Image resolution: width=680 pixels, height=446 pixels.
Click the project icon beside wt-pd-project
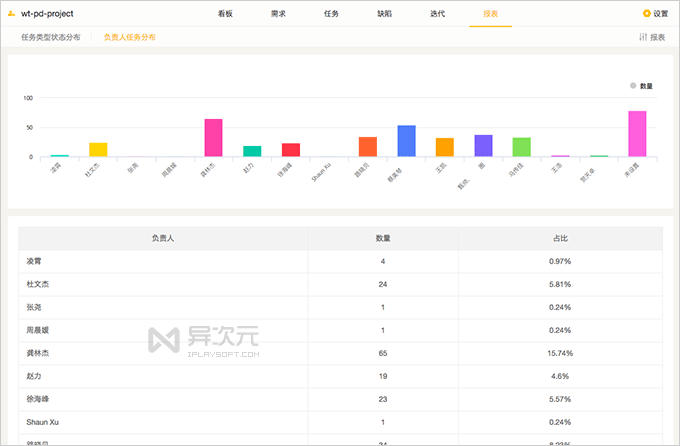pyautogui.click(x=11, y=13)
